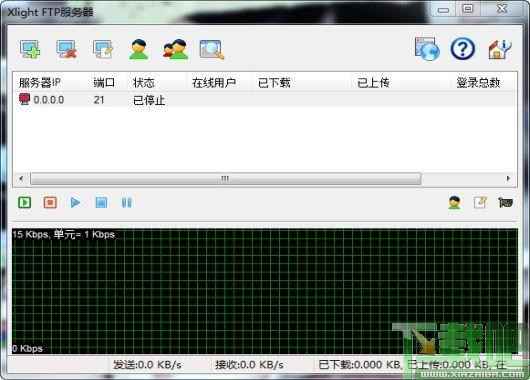Screen dimensions: 530x380
Task: Sort by 在线用户 column header
Action: pos(219,82)
